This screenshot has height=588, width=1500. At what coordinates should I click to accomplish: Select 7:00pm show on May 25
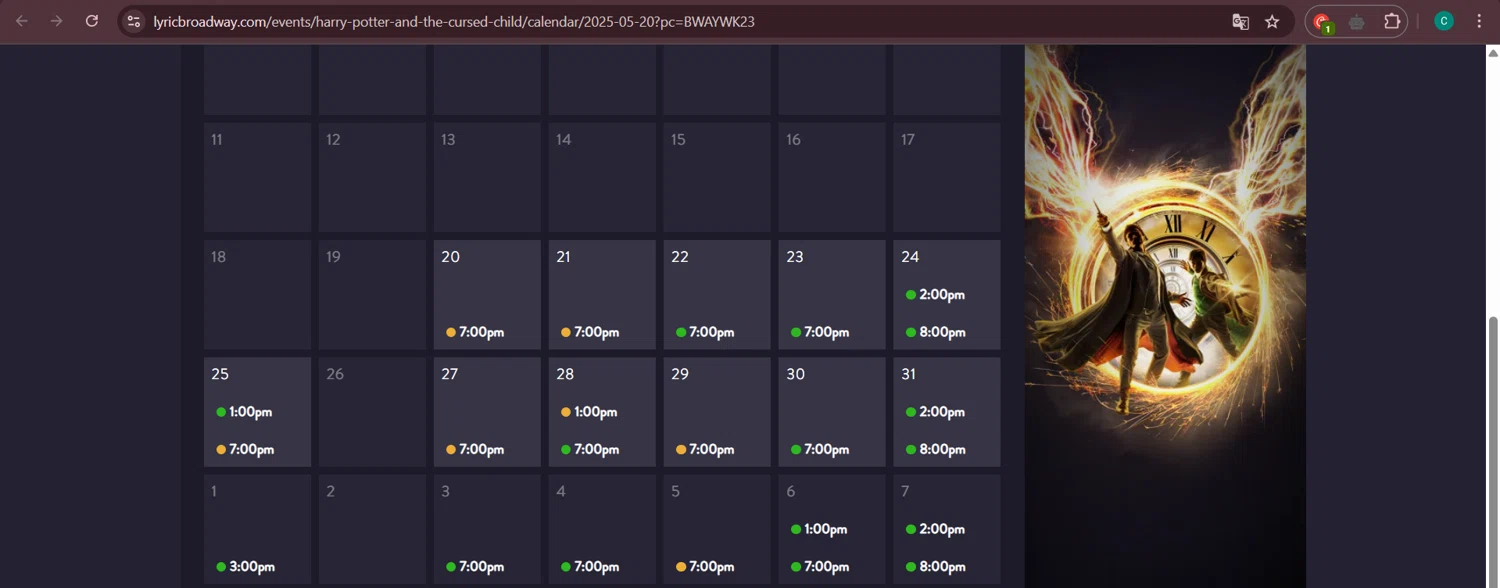[x=245, y=449]
